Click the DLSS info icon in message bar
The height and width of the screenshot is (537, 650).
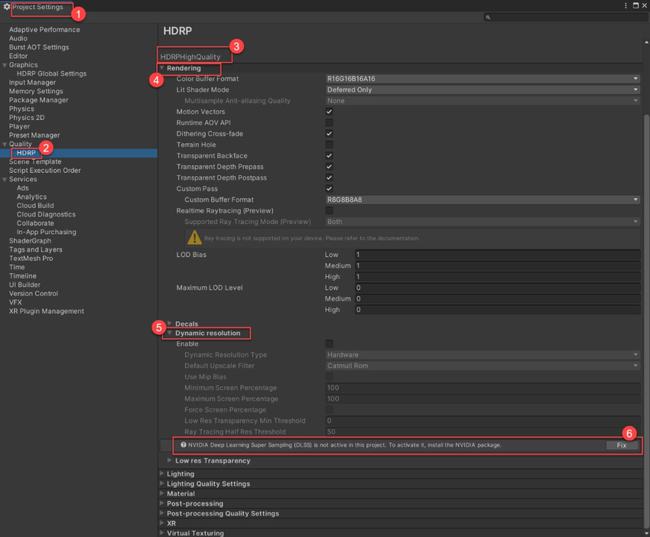pos(184,445)
